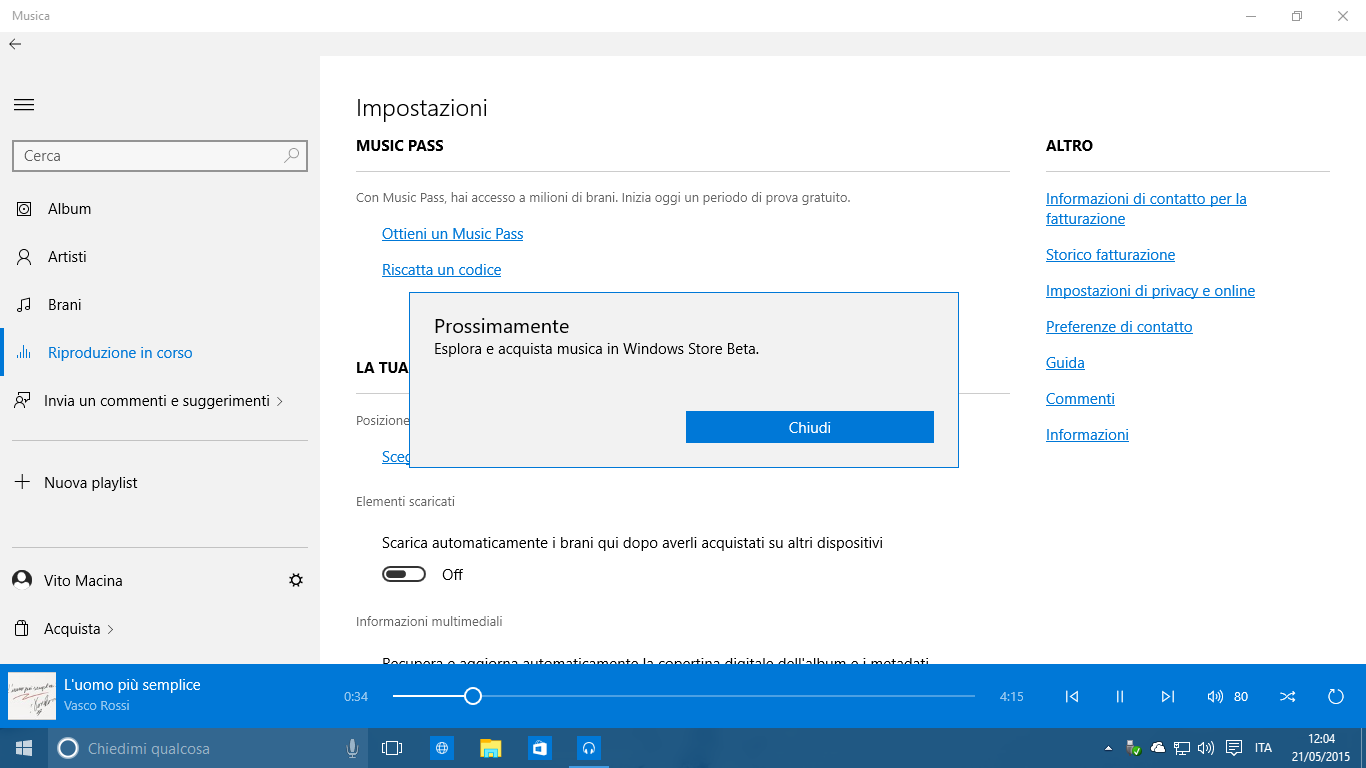Open the Artisti section
Image resolution: width=1366 pixels, height=768 pixels.
tap(160, 257)
